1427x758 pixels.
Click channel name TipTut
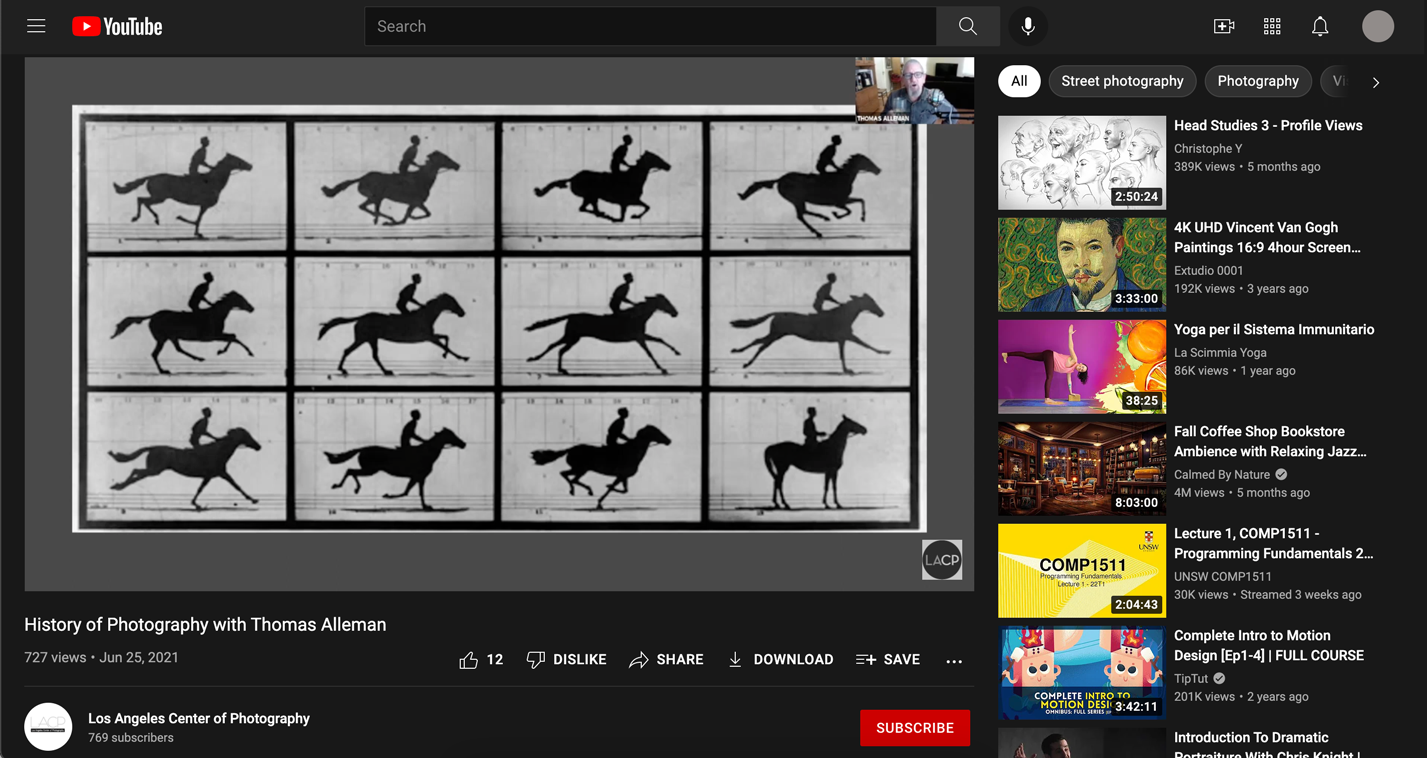click(1191, 679)
